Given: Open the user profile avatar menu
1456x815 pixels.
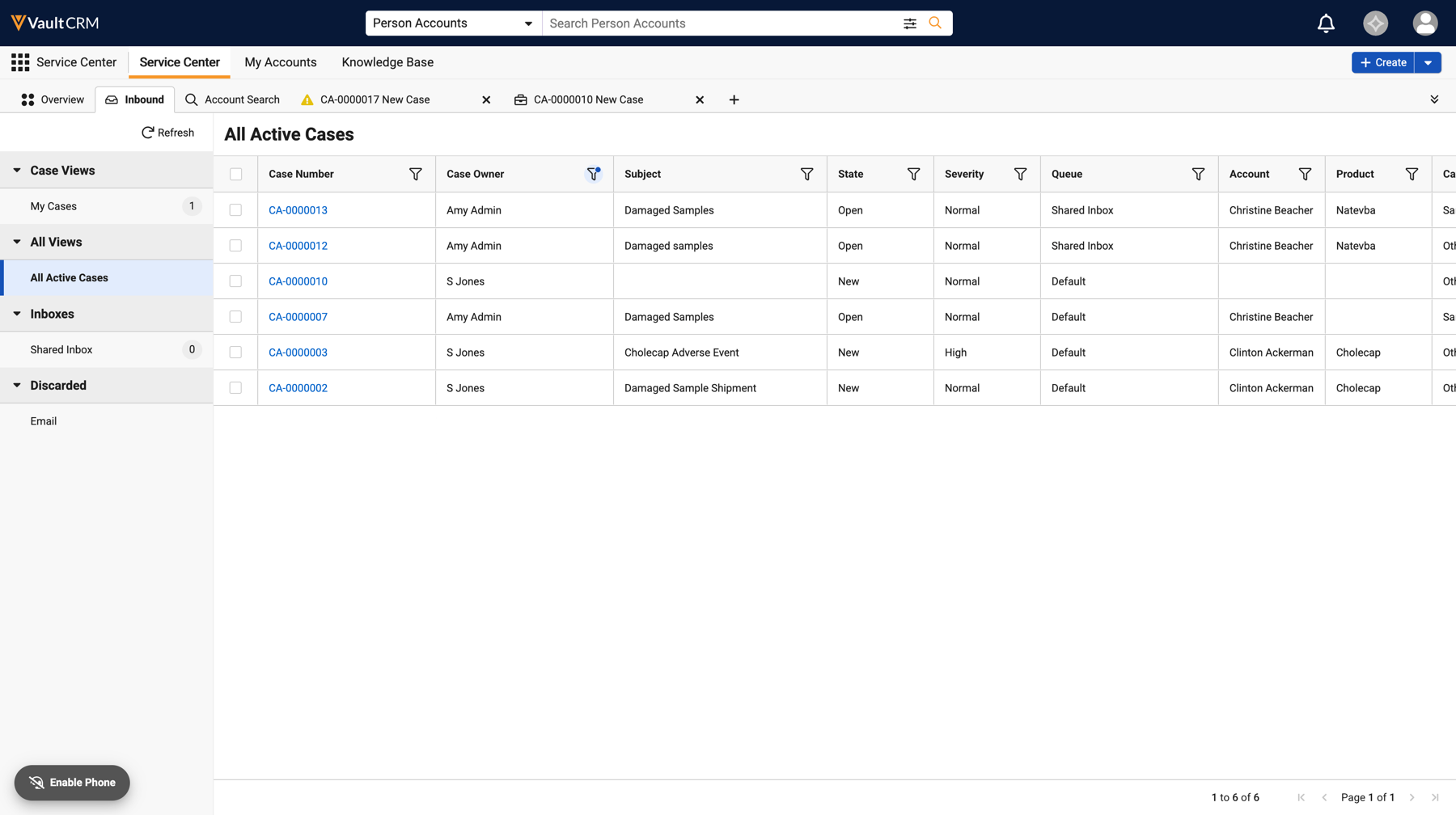Looking at the screenshot, I should point(1425,23).
